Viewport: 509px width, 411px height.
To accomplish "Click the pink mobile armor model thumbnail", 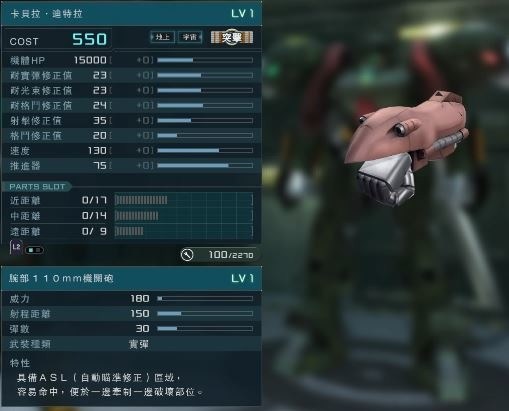I will pyautogui.click(x=406, y=147).
